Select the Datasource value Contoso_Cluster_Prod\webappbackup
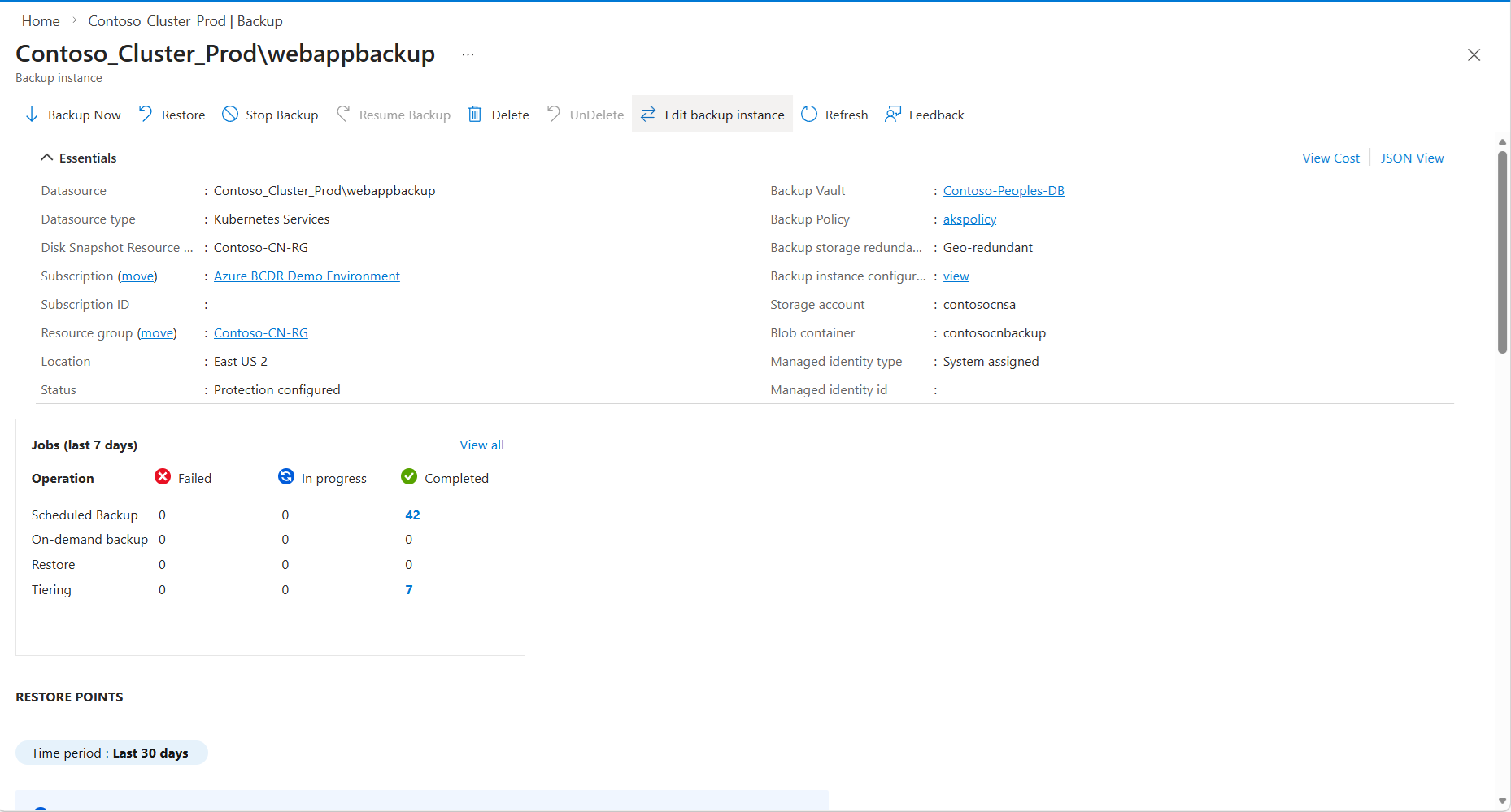This screenshot has height=812, width=1511. tap(324, 191)
